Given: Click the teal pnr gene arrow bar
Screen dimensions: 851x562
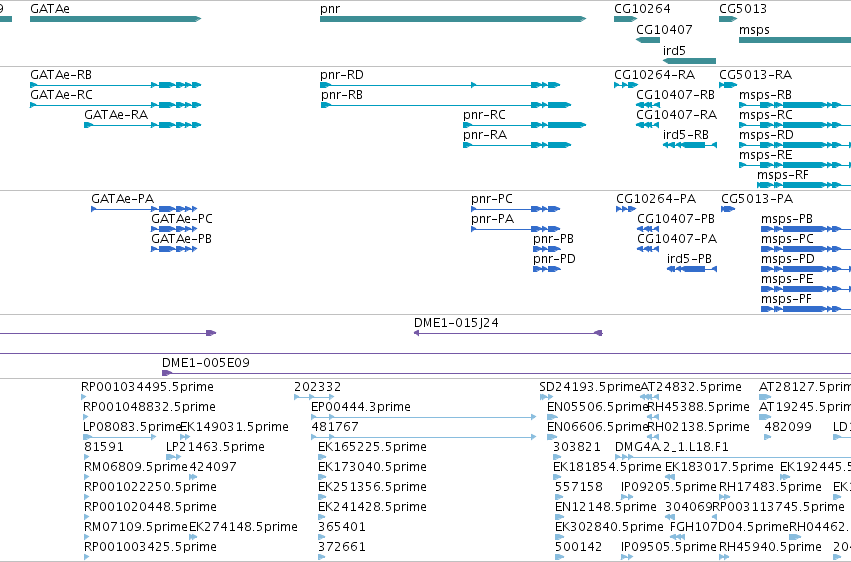Looking at the screenshot, I should 453,19.
